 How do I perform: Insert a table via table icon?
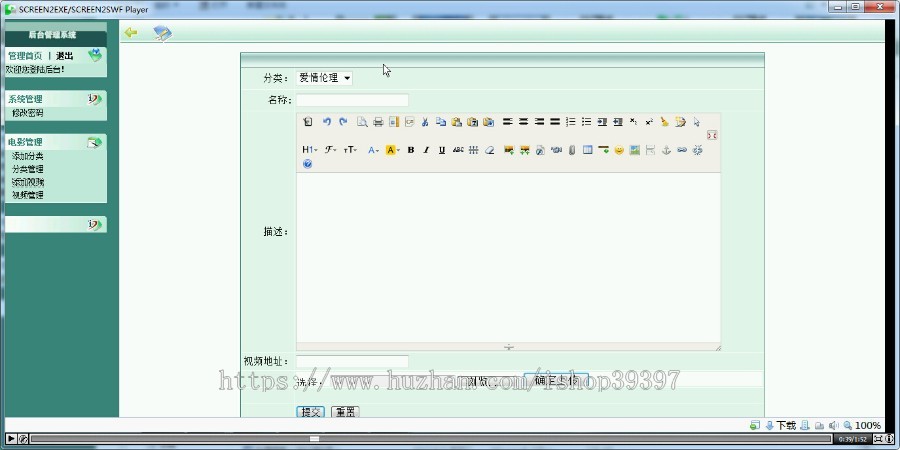[587, 150]
